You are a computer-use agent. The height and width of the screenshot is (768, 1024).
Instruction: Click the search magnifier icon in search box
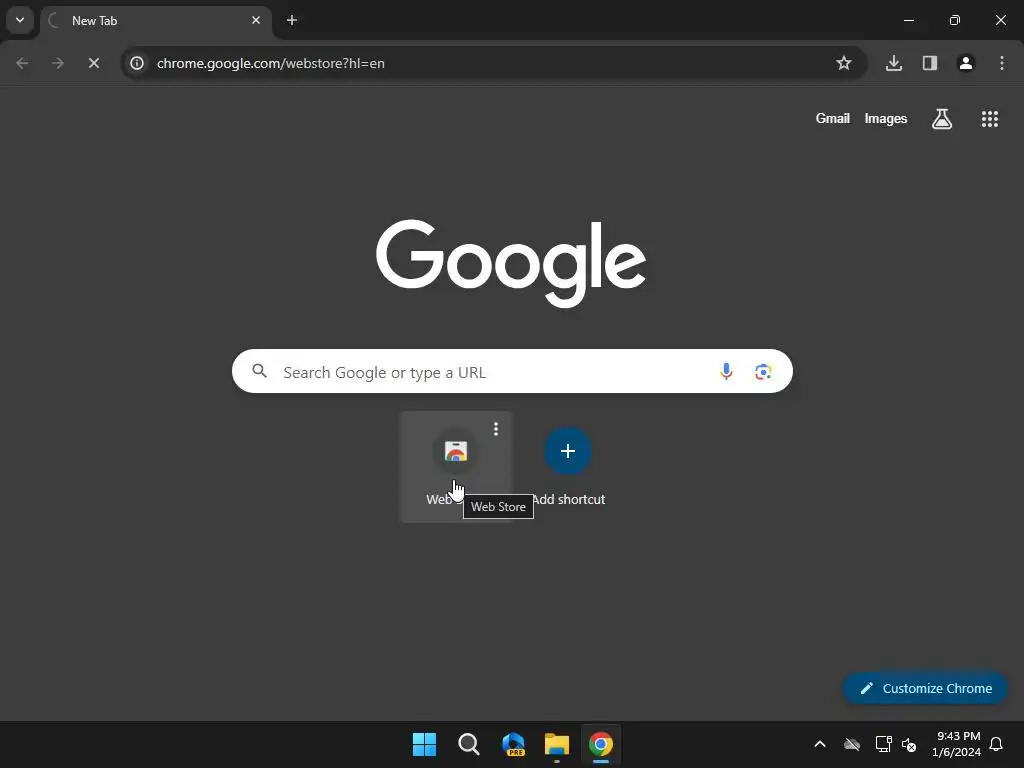pyautogui.click(x=259, y=372)
